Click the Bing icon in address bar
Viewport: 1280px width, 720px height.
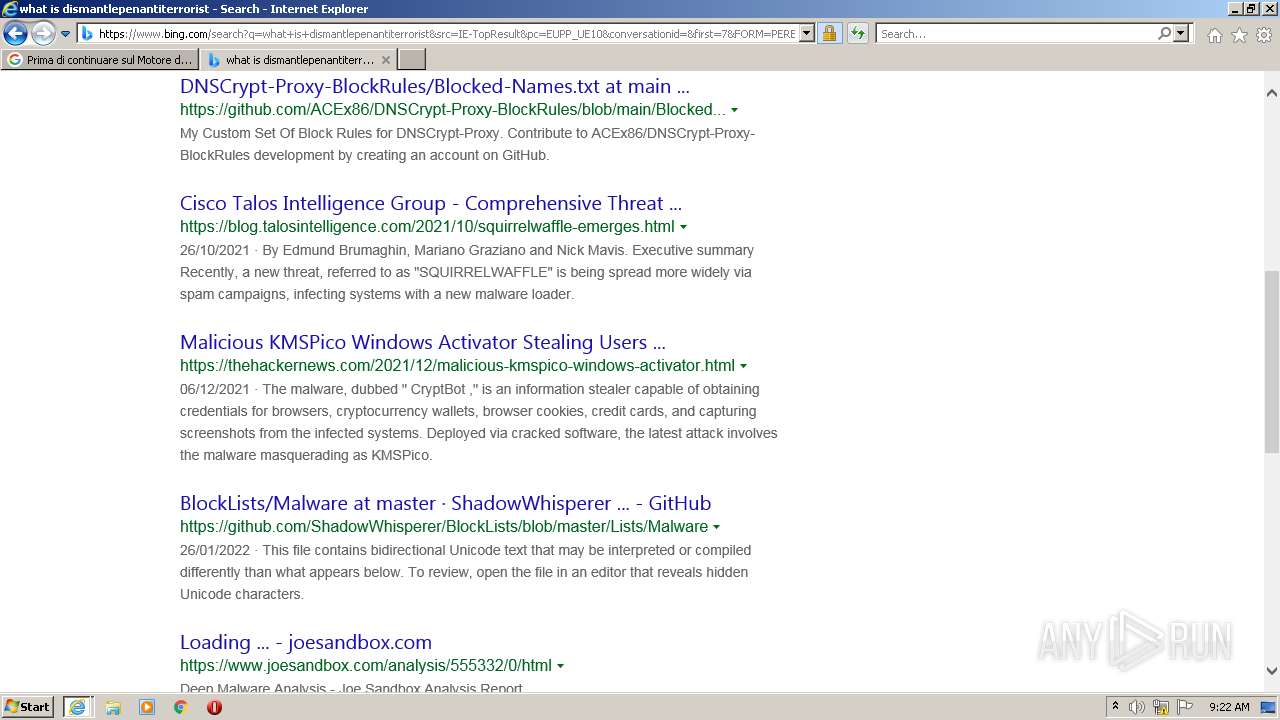coord(88,34)
